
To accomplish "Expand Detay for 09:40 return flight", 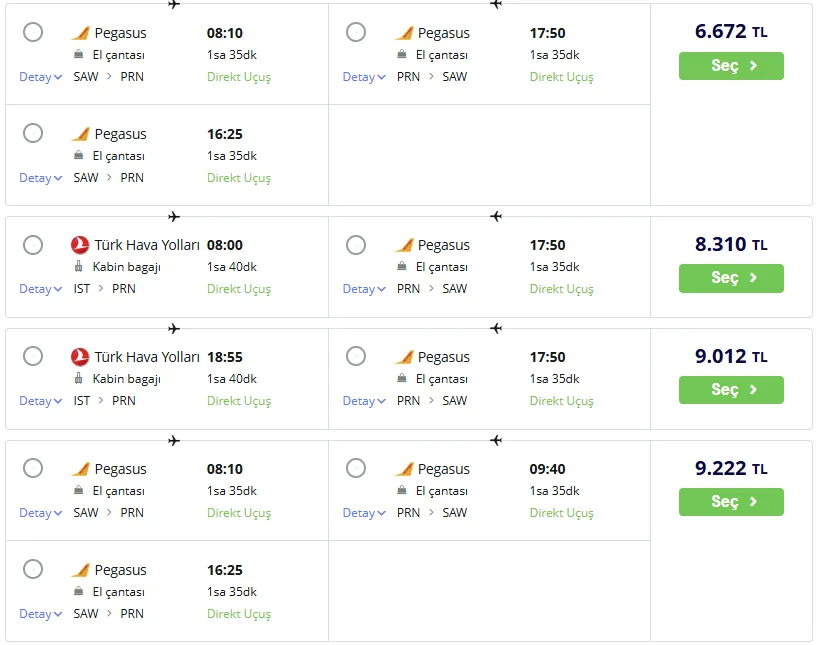I will click(363, 513).
